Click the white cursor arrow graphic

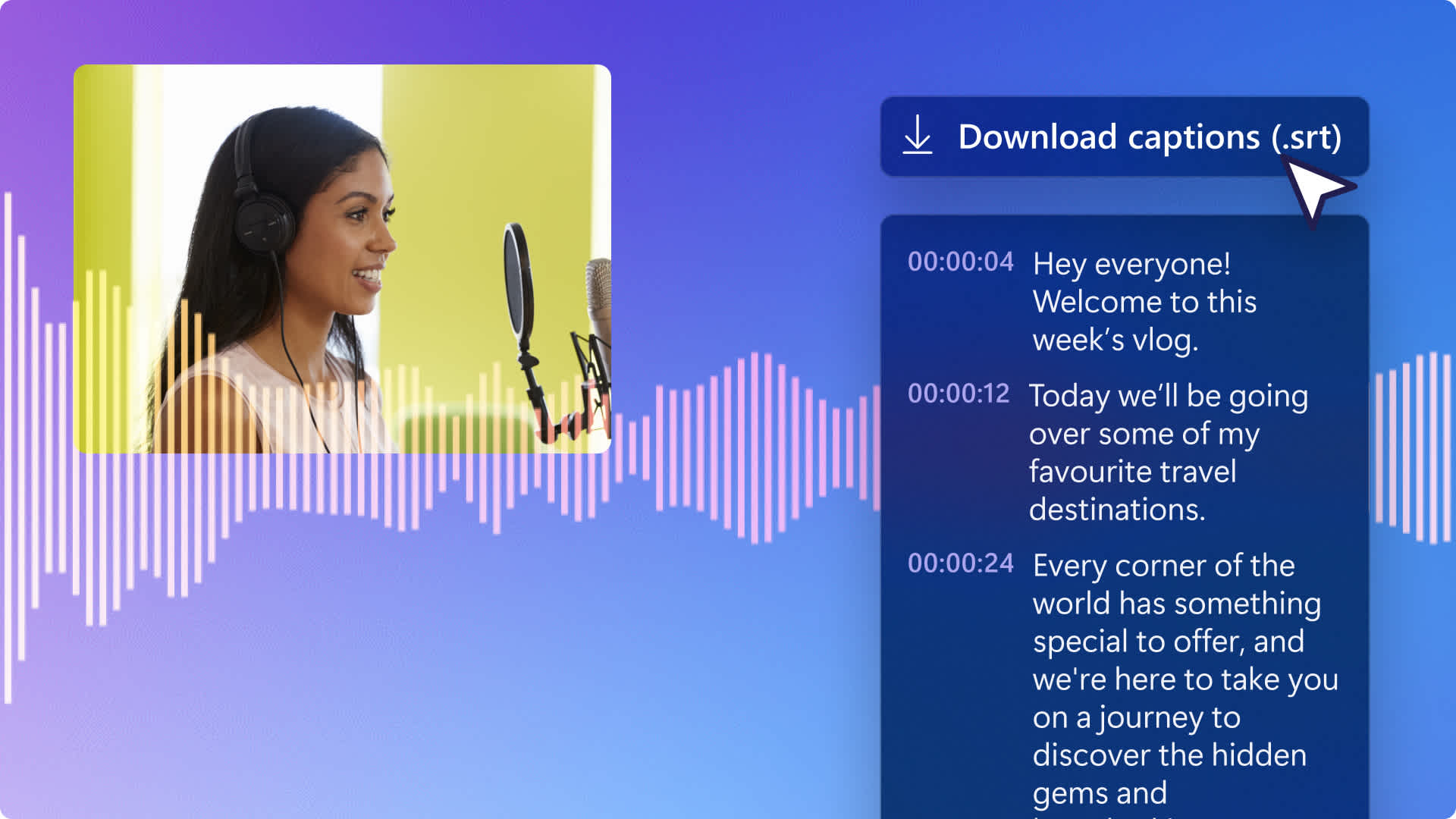tap(1316, 190)
